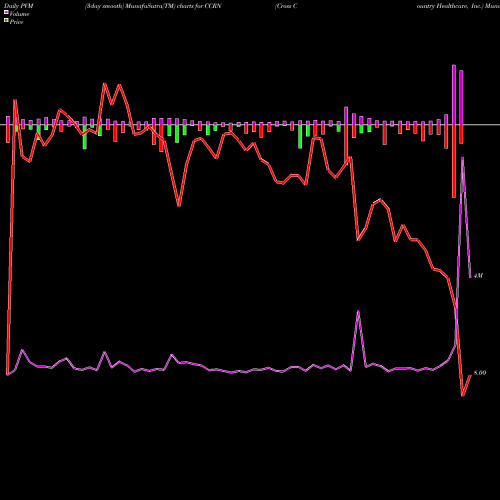Click the '4M' volume axis label

(x=478, y=276)
